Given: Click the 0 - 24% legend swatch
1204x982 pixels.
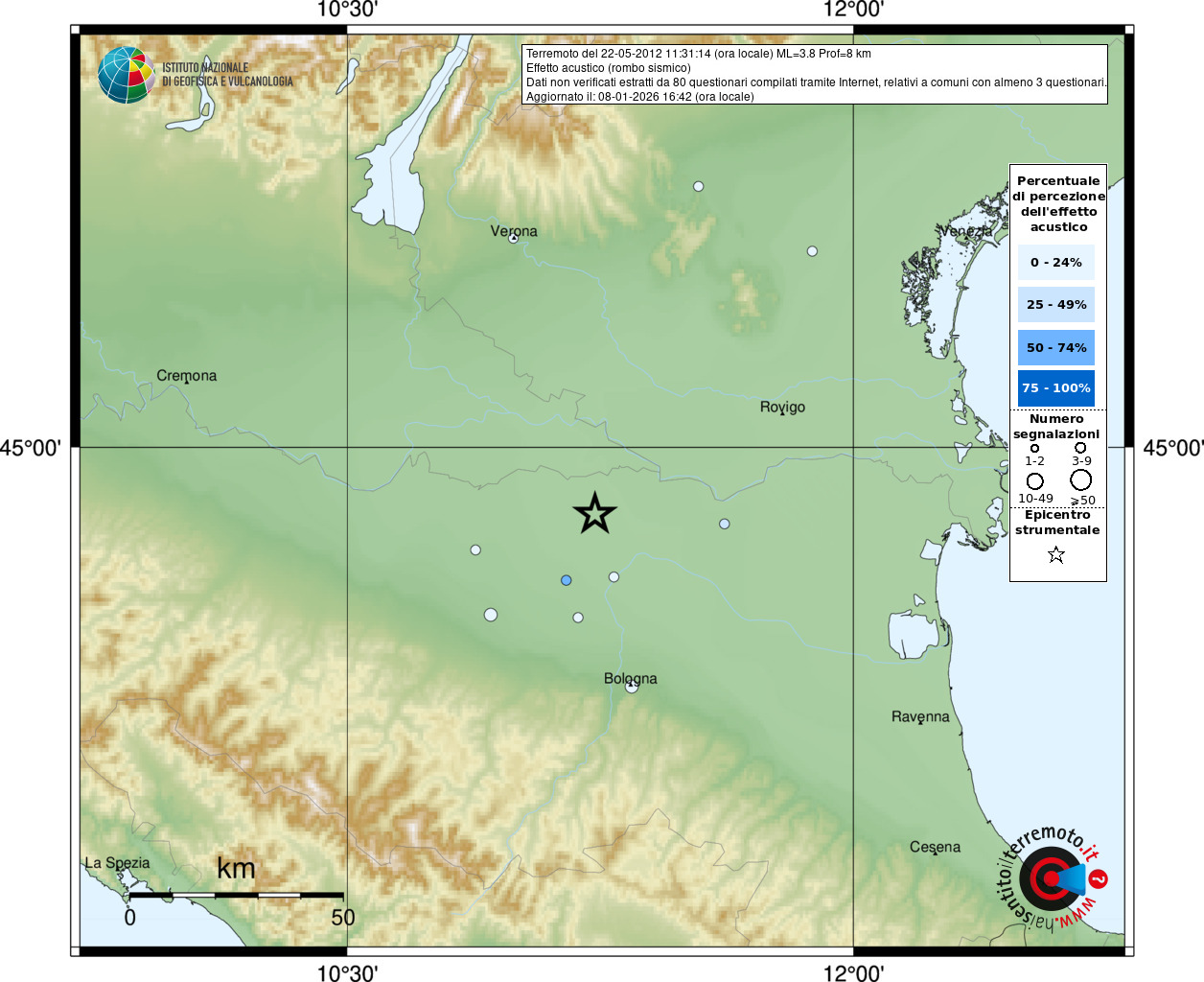Looking at the screenshot, I should tap(1056, 262).
